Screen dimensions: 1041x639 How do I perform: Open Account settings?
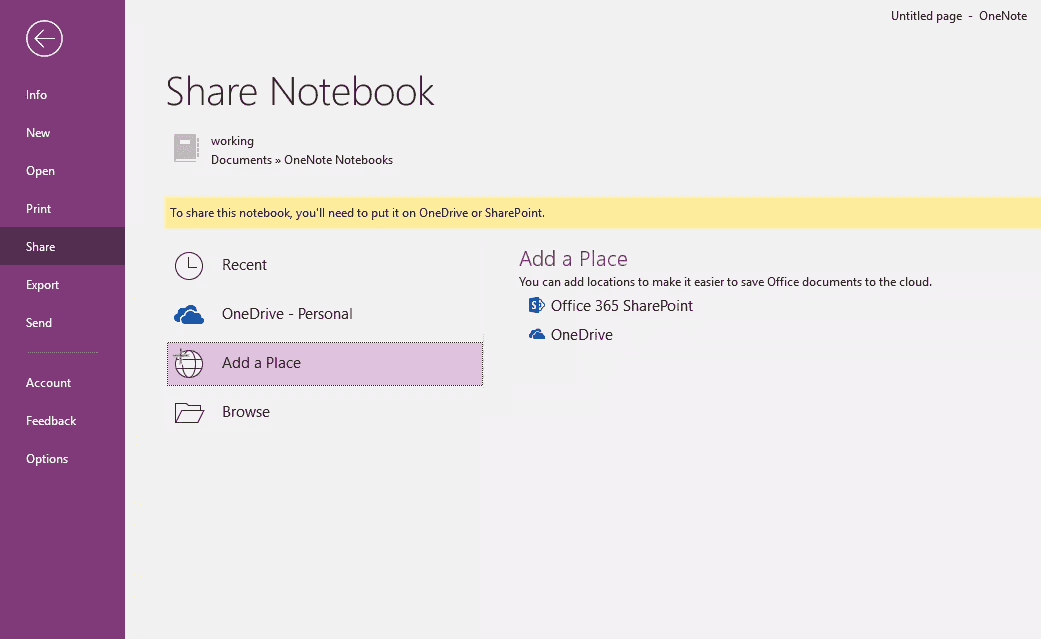[49, 383]
